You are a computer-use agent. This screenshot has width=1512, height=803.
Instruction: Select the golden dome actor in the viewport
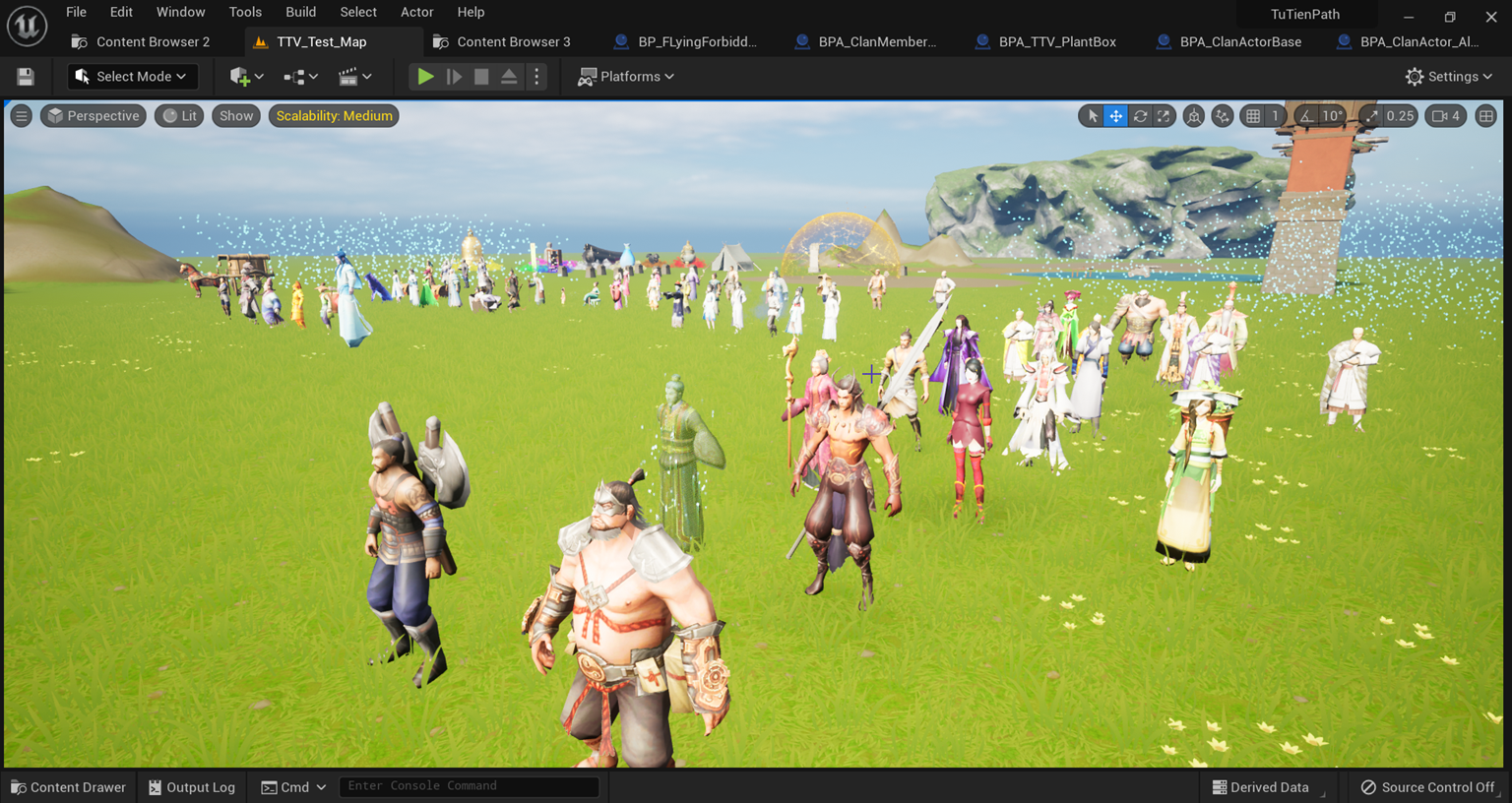(x=840, y=242)
